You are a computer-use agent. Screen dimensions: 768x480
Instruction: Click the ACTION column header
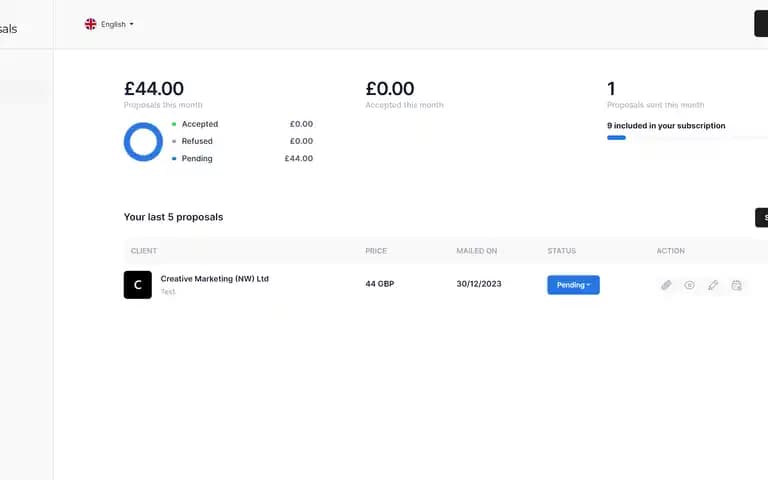(x=671, y=251)
